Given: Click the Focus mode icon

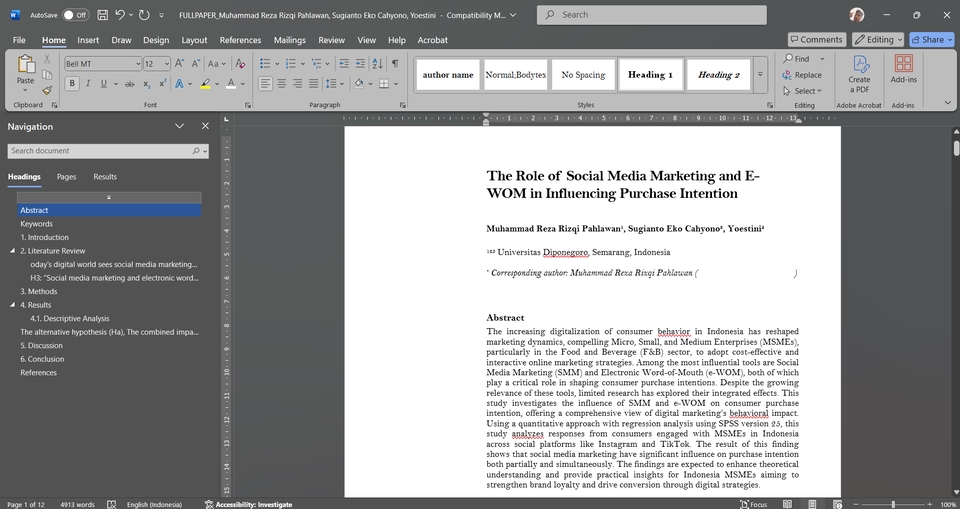Looking at the screenshot, I should click(x=753, y=504).
